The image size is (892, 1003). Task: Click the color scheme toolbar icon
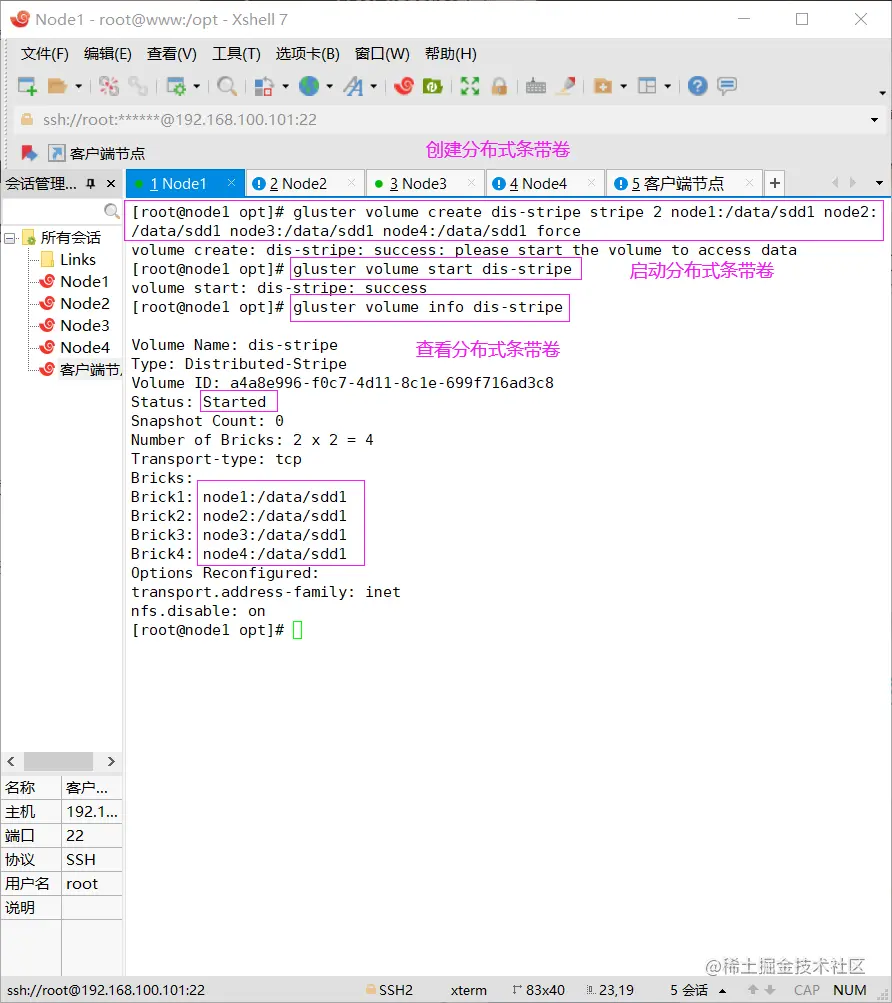[264, 86]
